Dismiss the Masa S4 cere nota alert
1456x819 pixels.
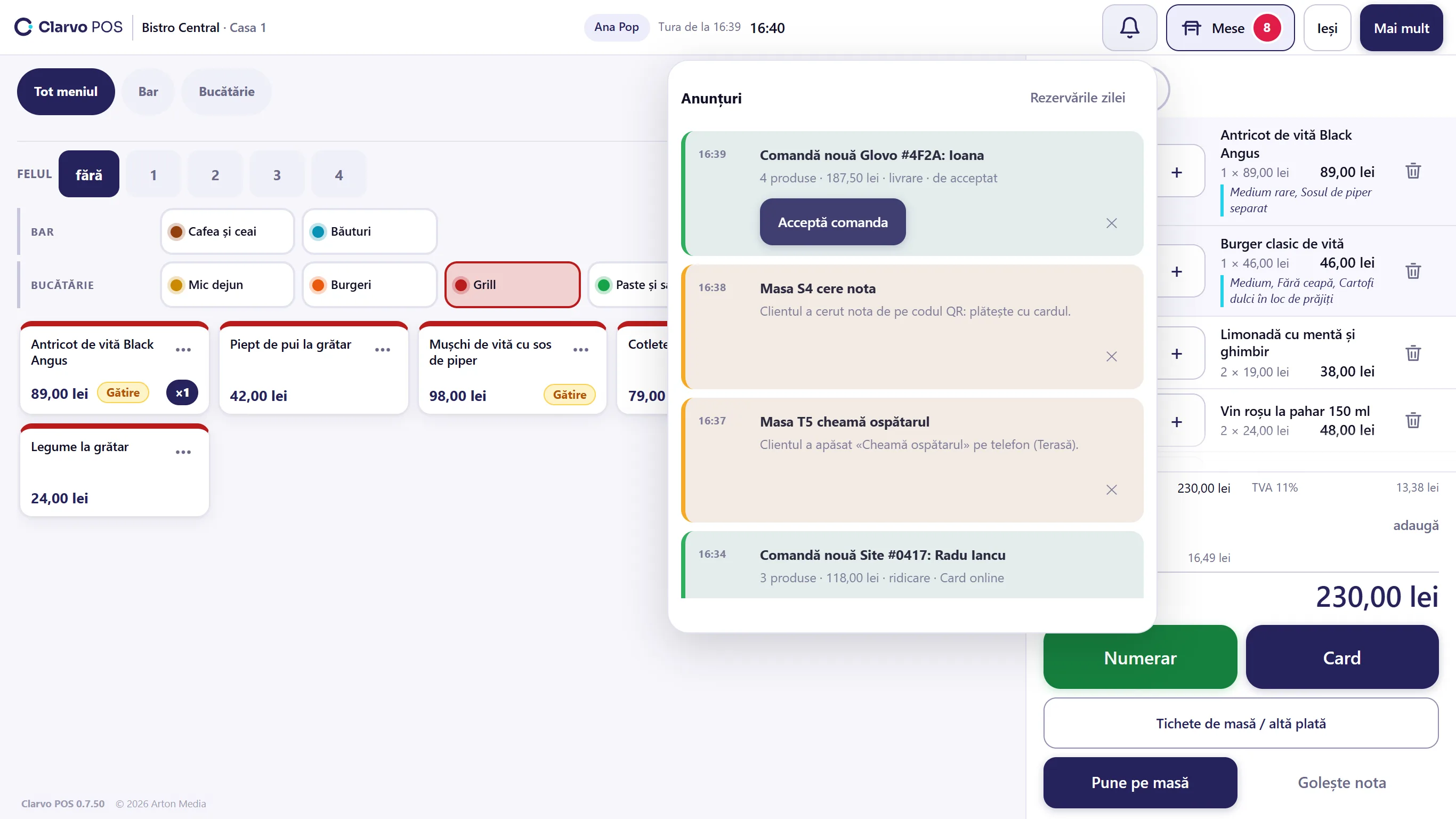click(x=1111, y=356)
